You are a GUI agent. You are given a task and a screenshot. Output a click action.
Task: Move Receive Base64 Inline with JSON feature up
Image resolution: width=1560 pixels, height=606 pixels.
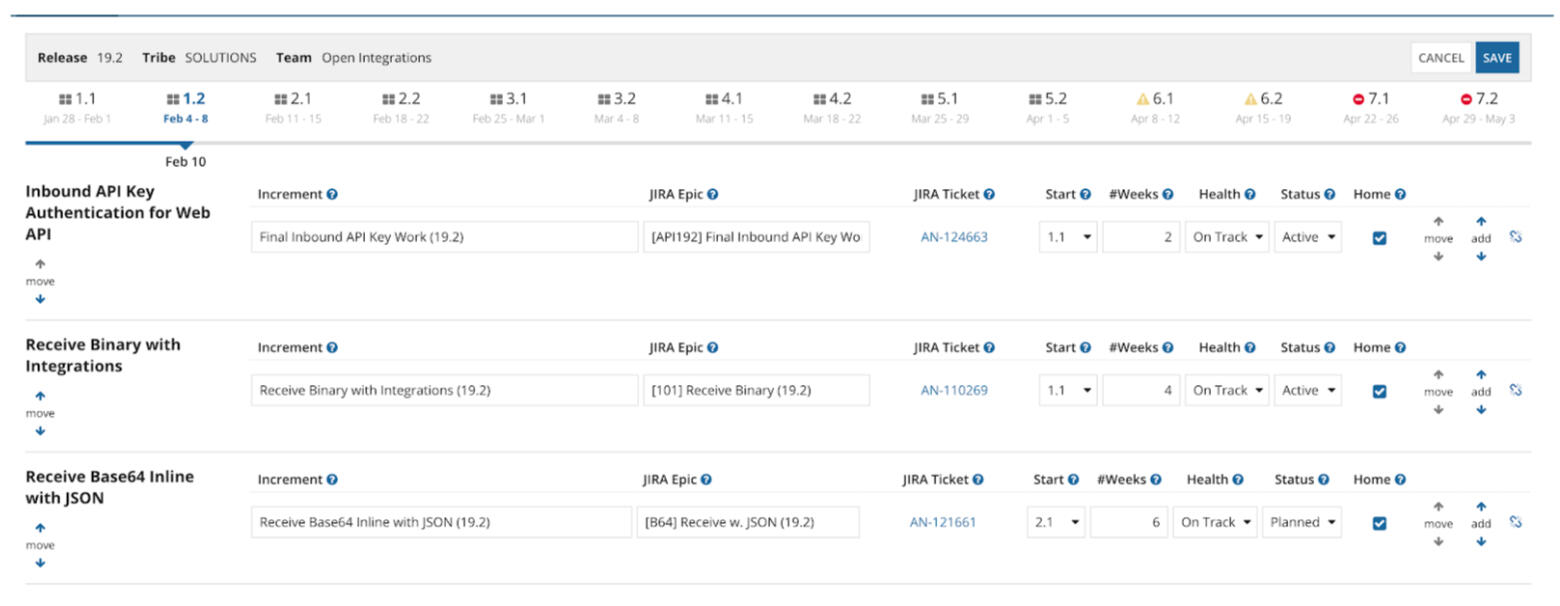click(x=40, y=528)
